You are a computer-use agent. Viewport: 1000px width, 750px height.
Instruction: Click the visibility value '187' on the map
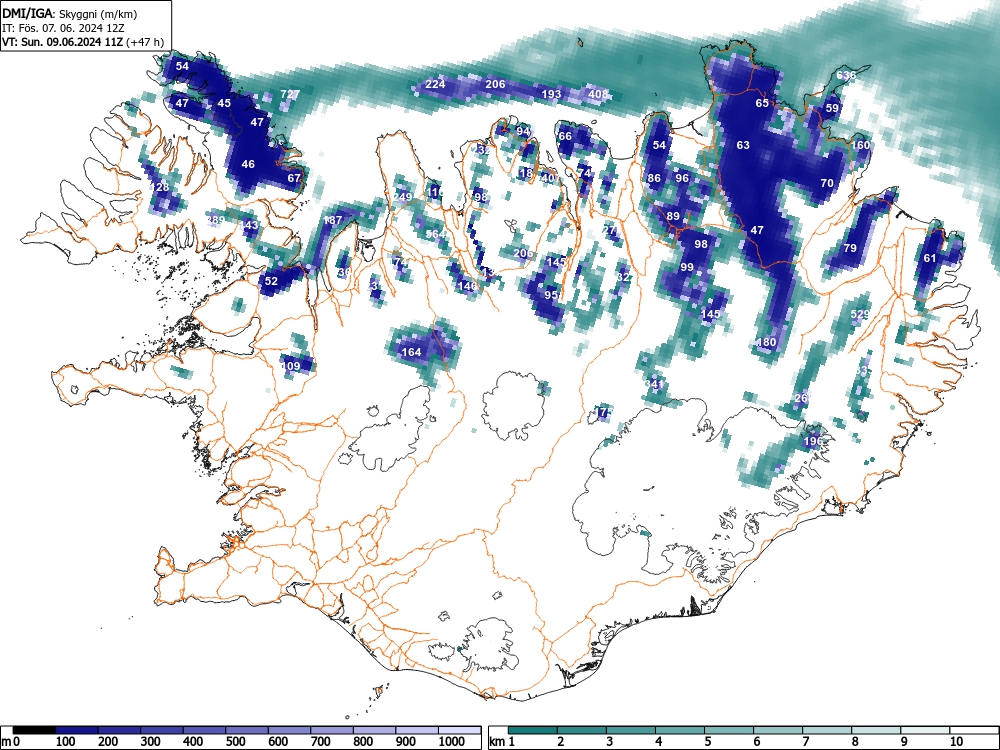click(332, 221)
